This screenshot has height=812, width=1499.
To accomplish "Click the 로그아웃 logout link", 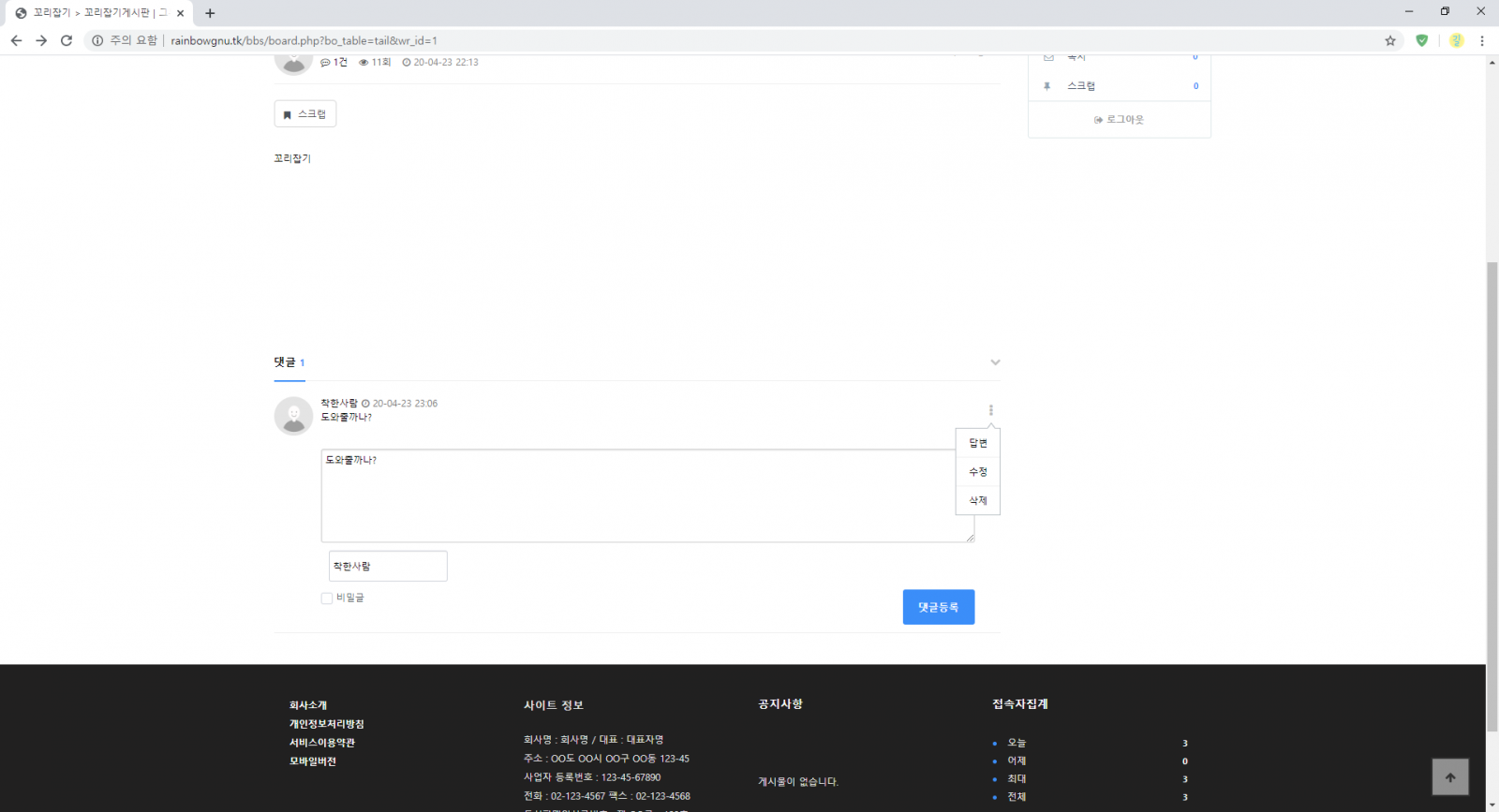I will (1120, 120).
